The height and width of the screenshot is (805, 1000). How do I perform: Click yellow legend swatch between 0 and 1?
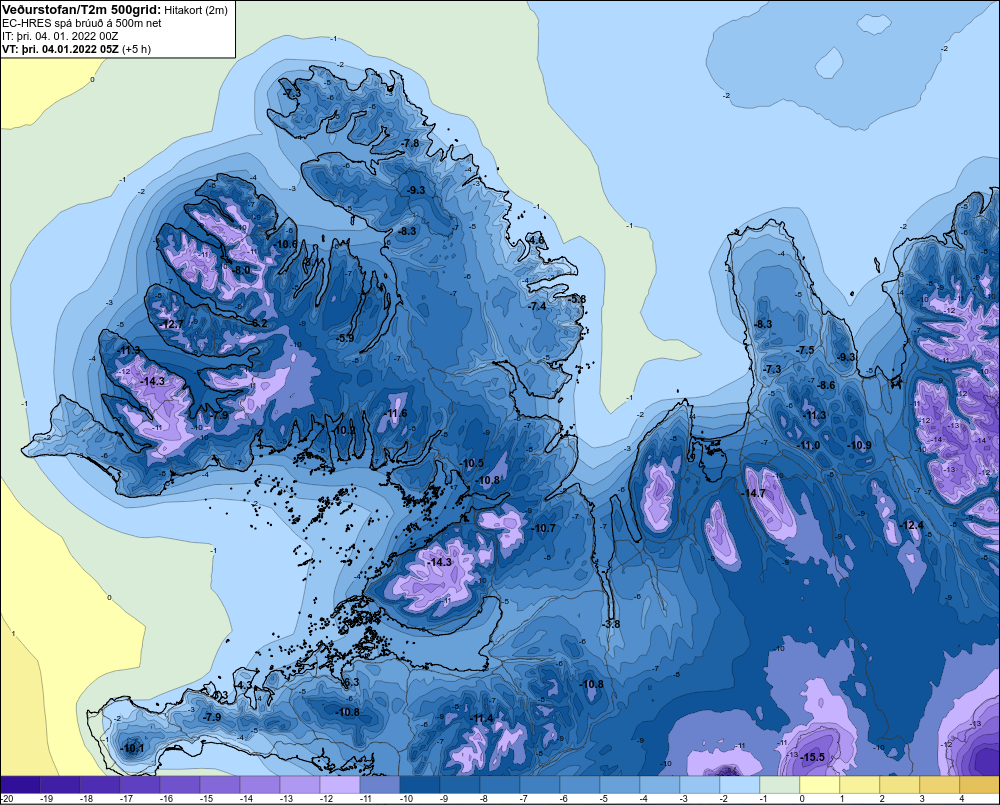[x=820, y=785]
